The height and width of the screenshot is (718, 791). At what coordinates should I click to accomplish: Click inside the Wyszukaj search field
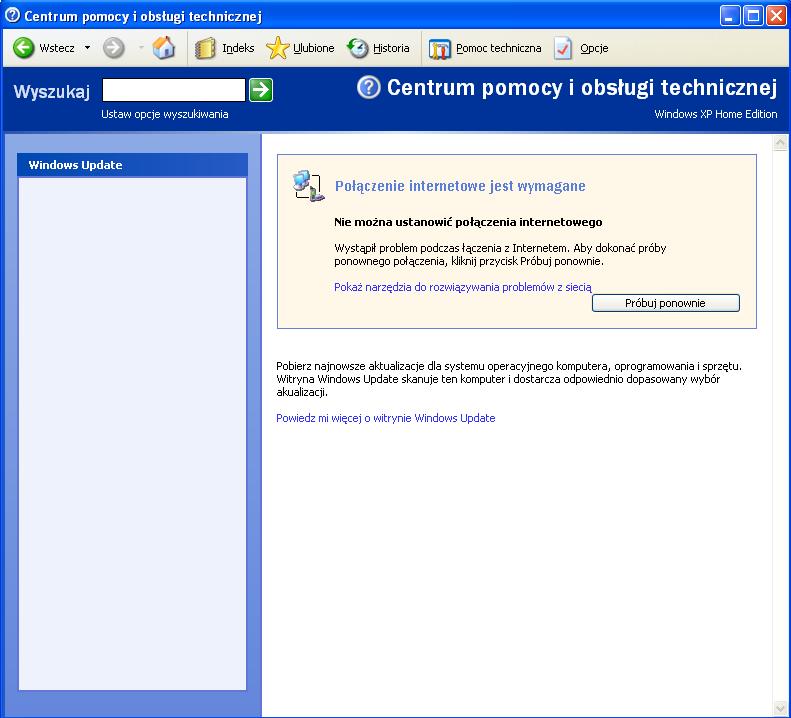tap(174, 90)
